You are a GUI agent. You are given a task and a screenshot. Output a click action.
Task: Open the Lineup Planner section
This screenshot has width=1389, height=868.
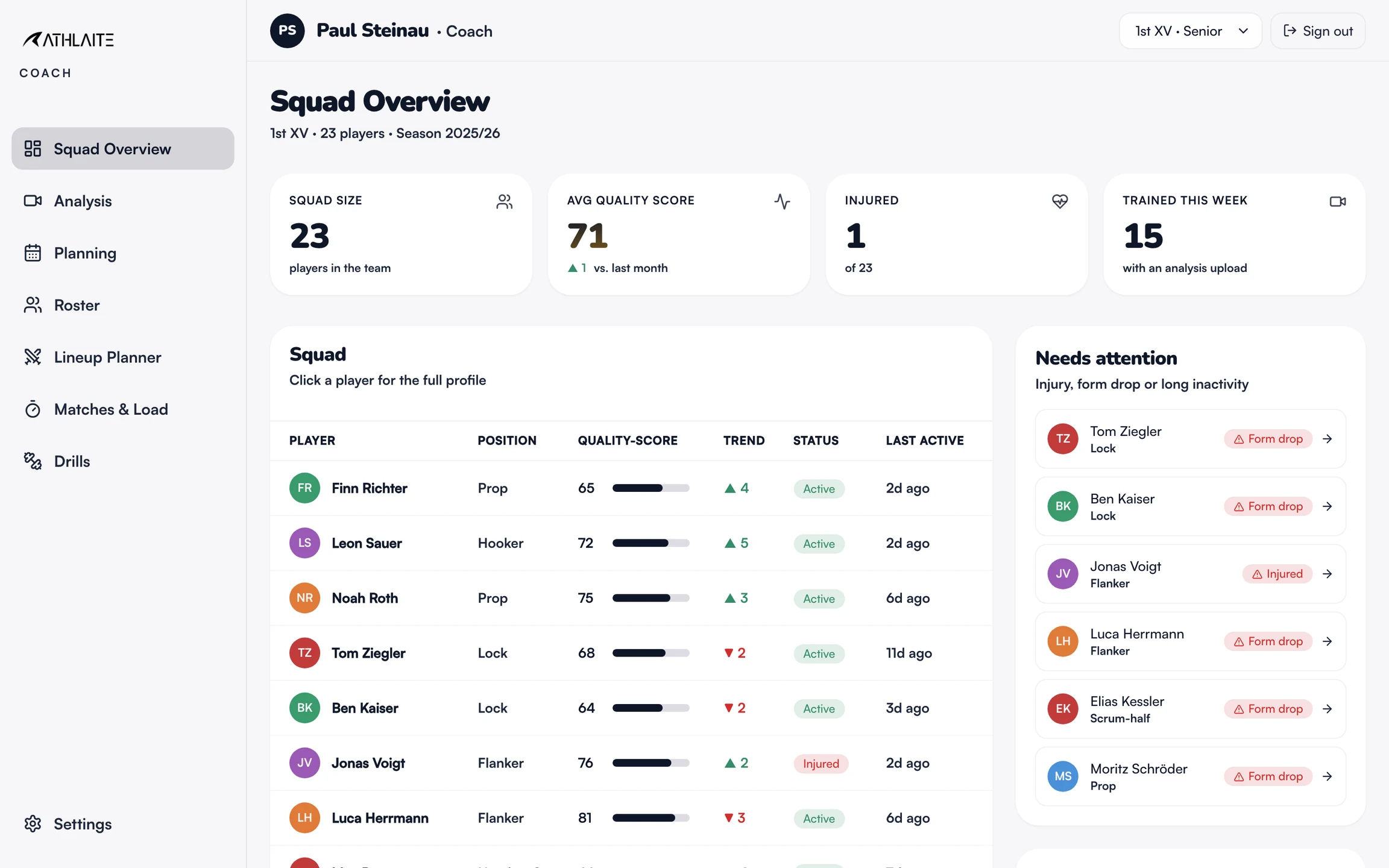click(123, 357)
